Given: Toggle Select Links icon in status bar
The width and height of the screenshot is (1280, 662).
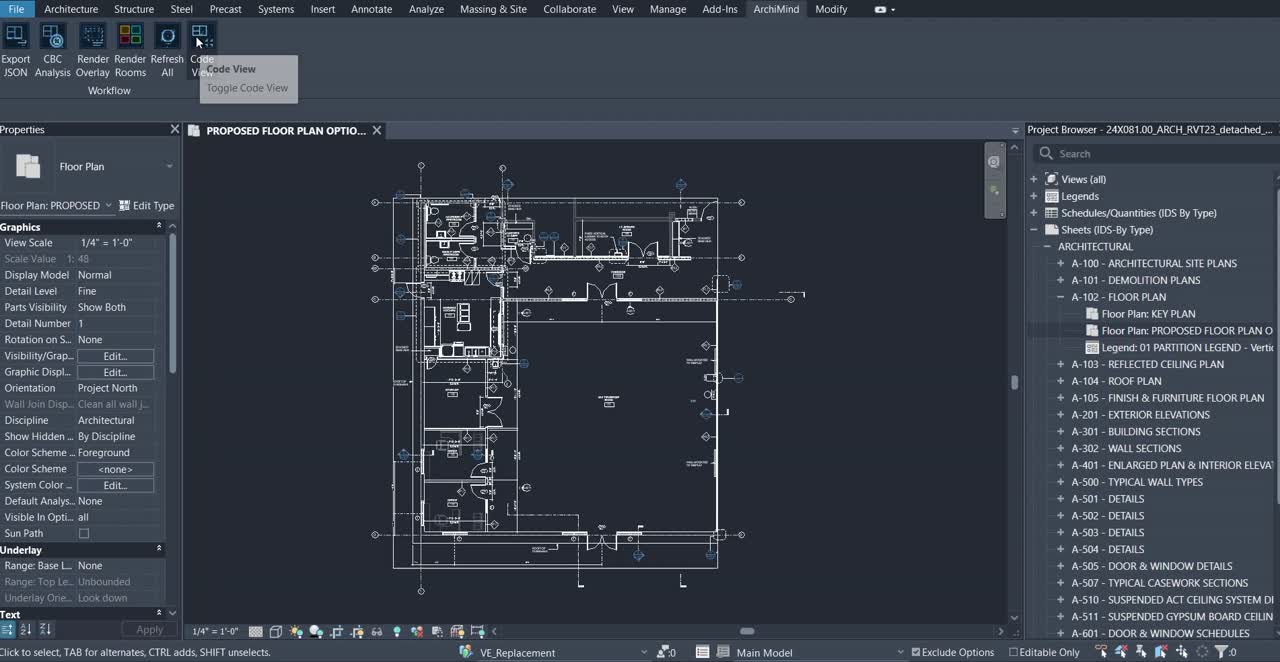Looking at the screenshot, I should click(1101, 652).
